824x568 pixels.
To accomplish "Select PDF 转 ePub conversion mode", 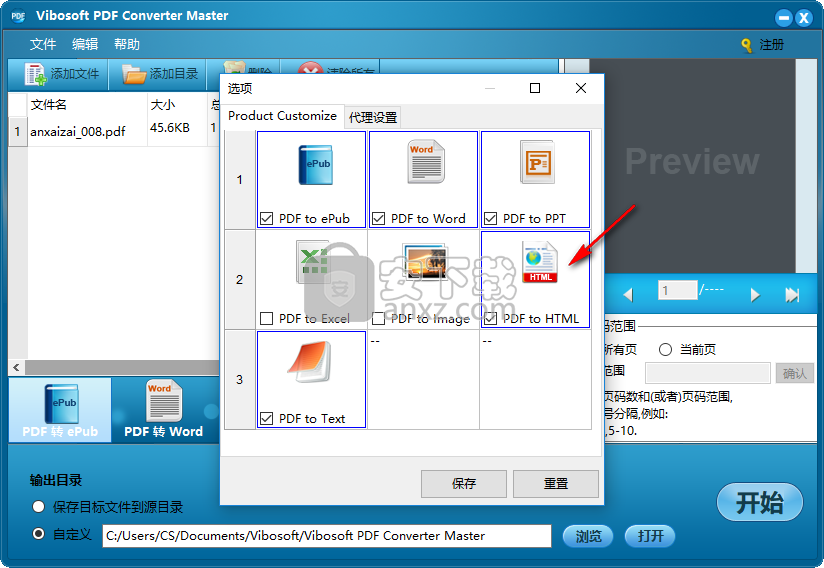I will click(60, 410).
